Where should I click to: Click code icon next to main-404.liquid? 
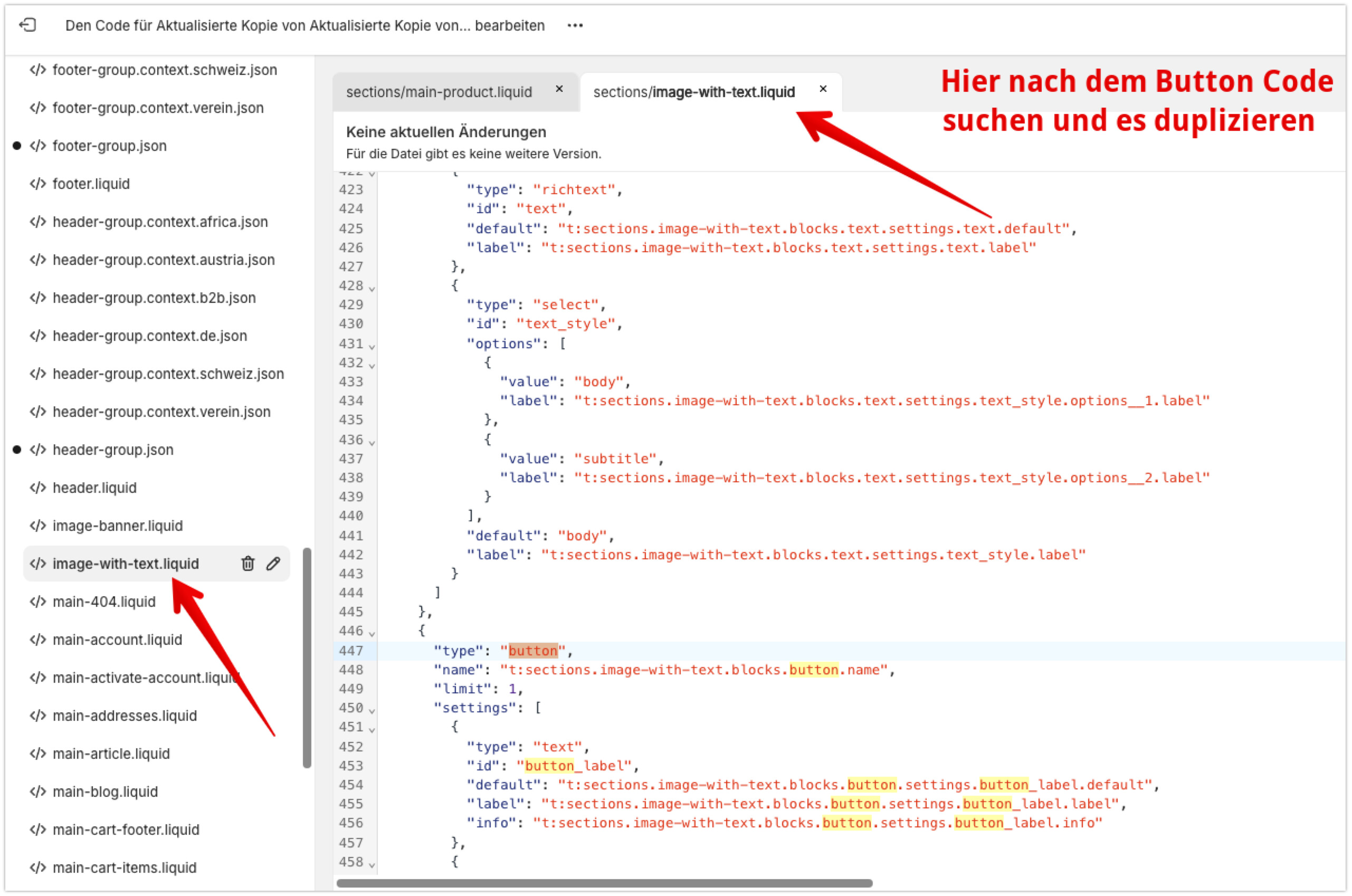pos(37,601)
